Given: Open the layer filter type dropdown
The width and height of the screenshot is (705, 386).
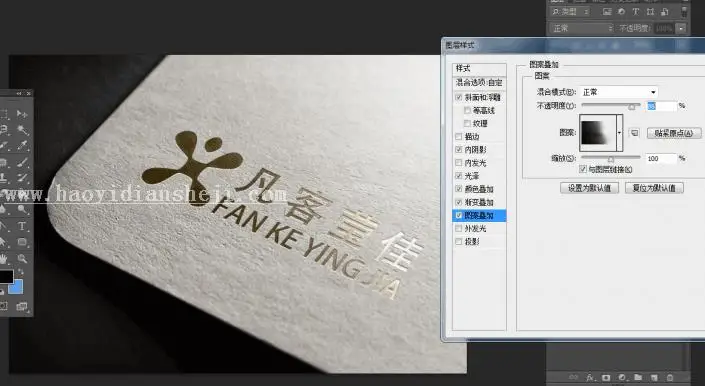Looking at the screenshot, I should [570, 12].
